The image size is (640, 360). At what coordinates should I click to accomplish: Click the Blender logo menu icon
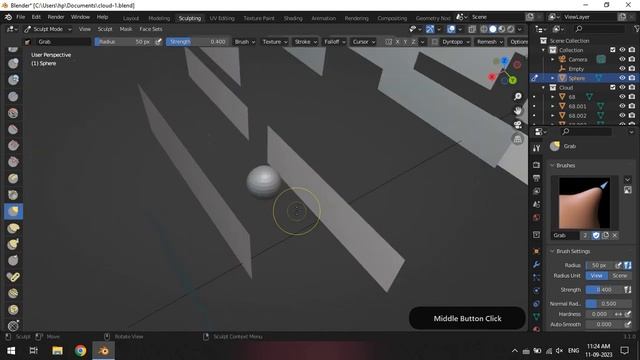[x=8, y=17]
